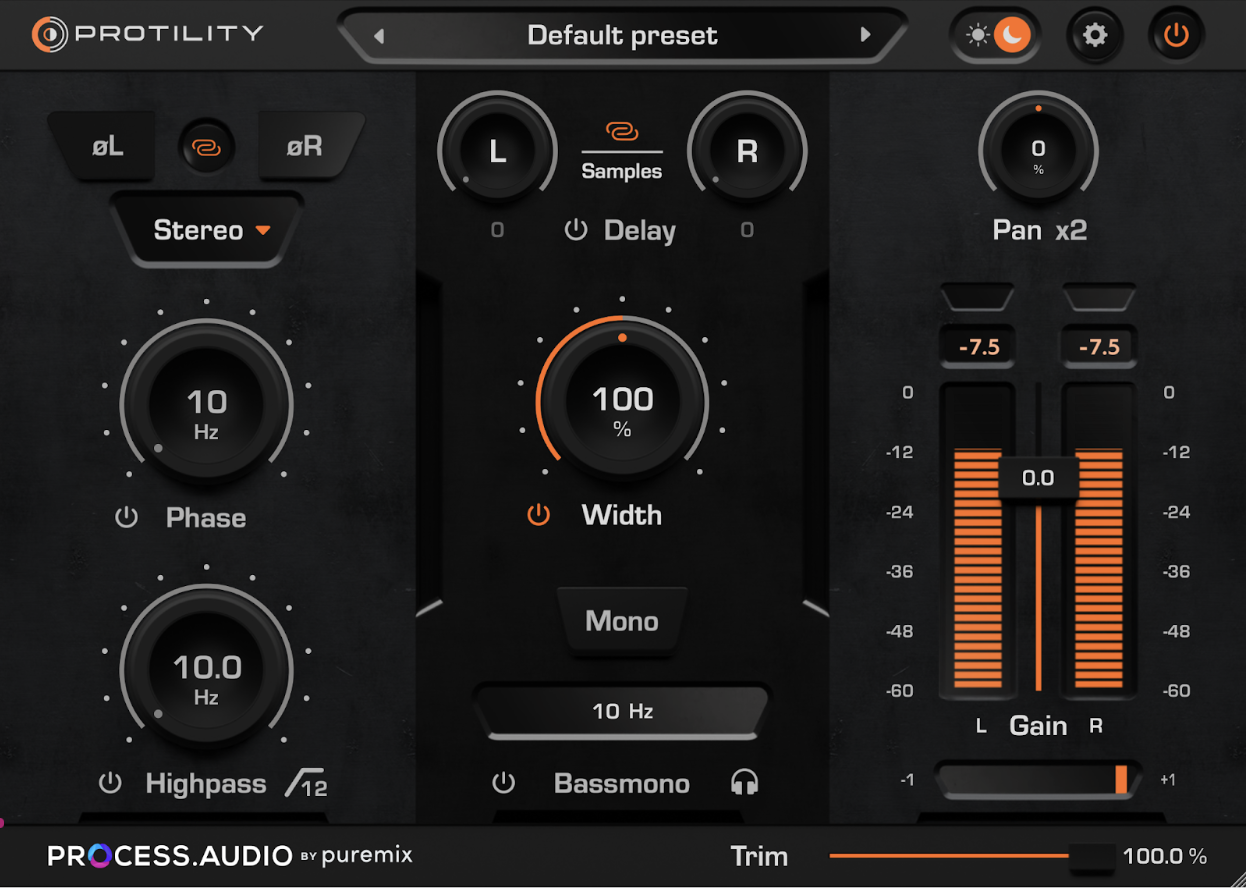This screenshot has height=888, width=1246.
Task: Click the right channel clip indicator above -7.5
Action: pyautogui.click(x=1098, y=297)
